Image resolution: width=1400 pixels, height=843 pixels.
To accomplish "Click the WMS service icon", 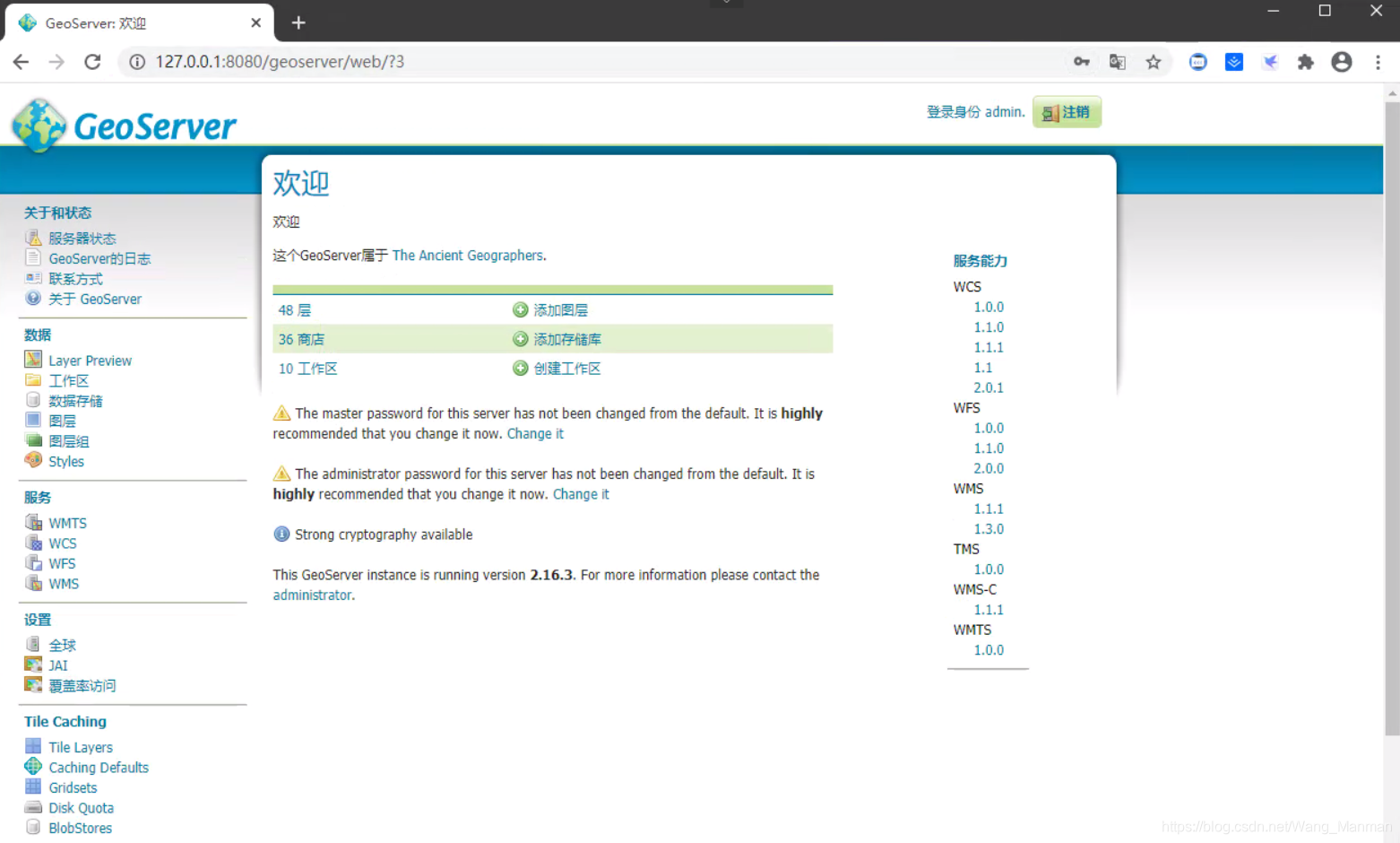I will pos(33,583).
